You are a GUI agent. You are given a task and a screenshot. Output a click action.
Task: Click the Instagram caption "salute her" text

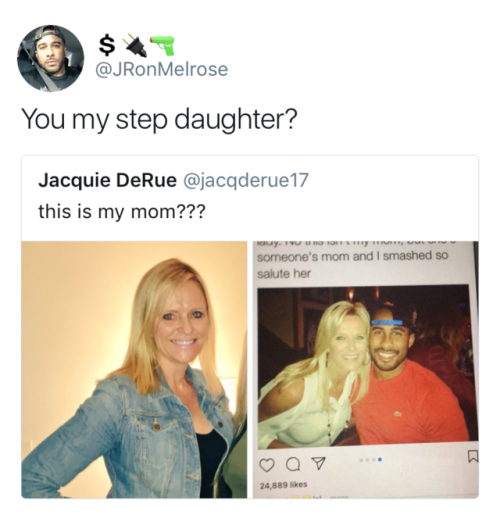pyautogui.click(x=284, y=273)
